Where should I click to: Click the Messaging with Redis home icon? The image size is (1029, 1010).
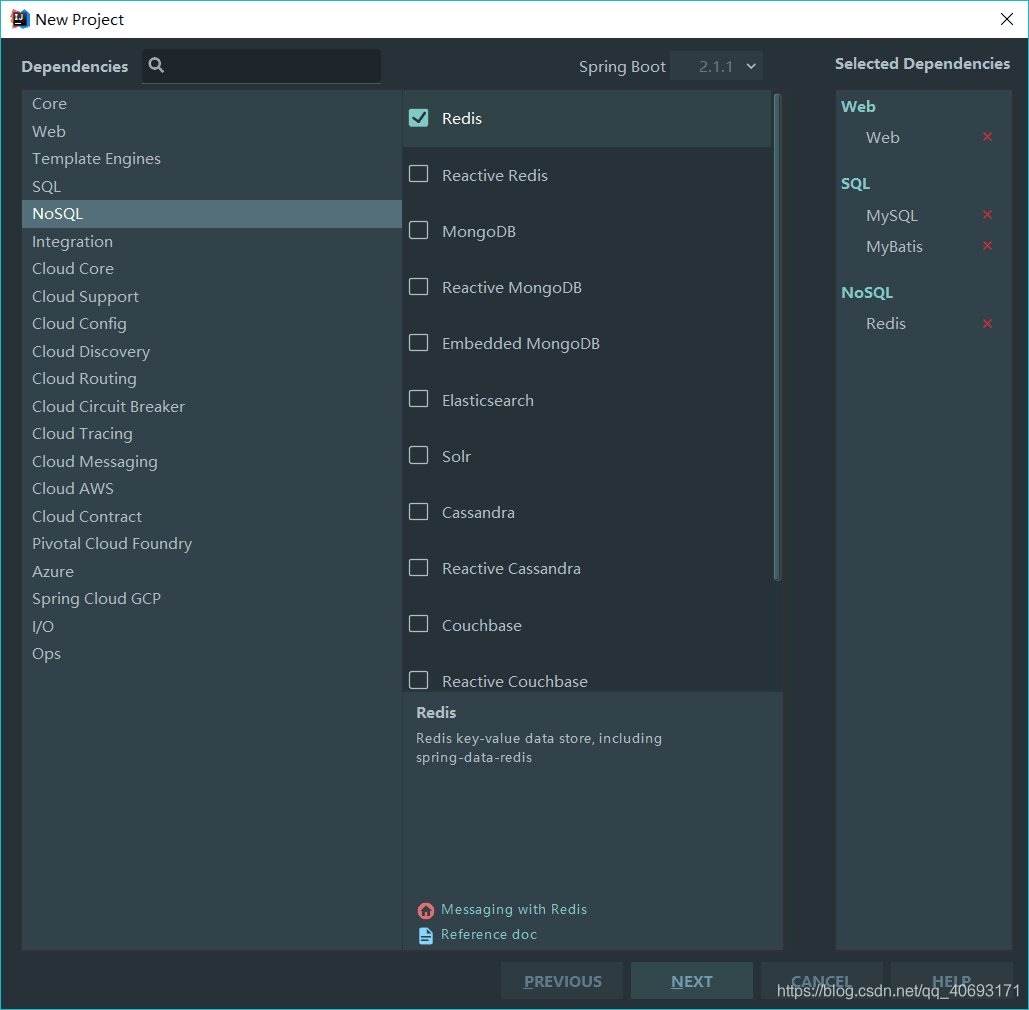pos(426,910)
